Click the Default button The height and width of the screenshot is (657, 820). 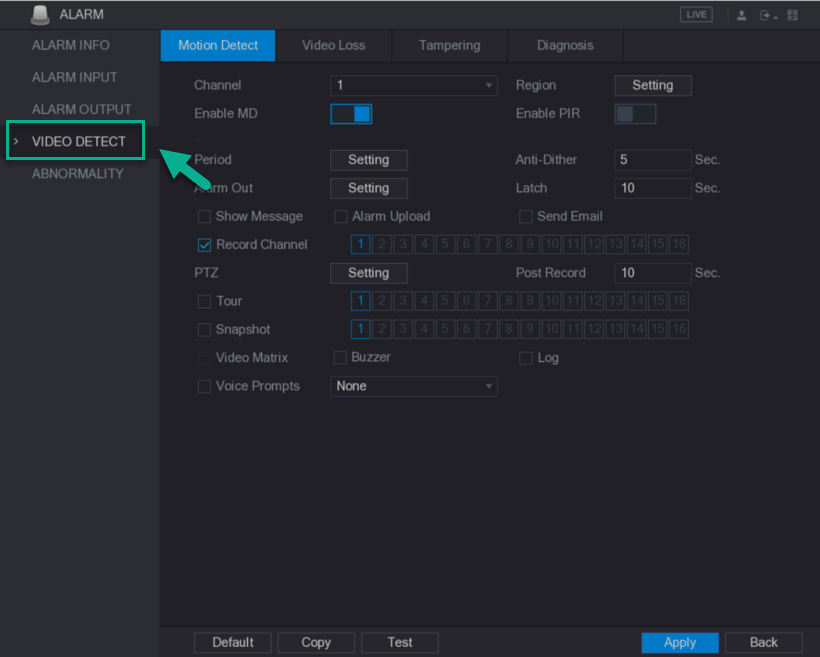pos(233,643)
